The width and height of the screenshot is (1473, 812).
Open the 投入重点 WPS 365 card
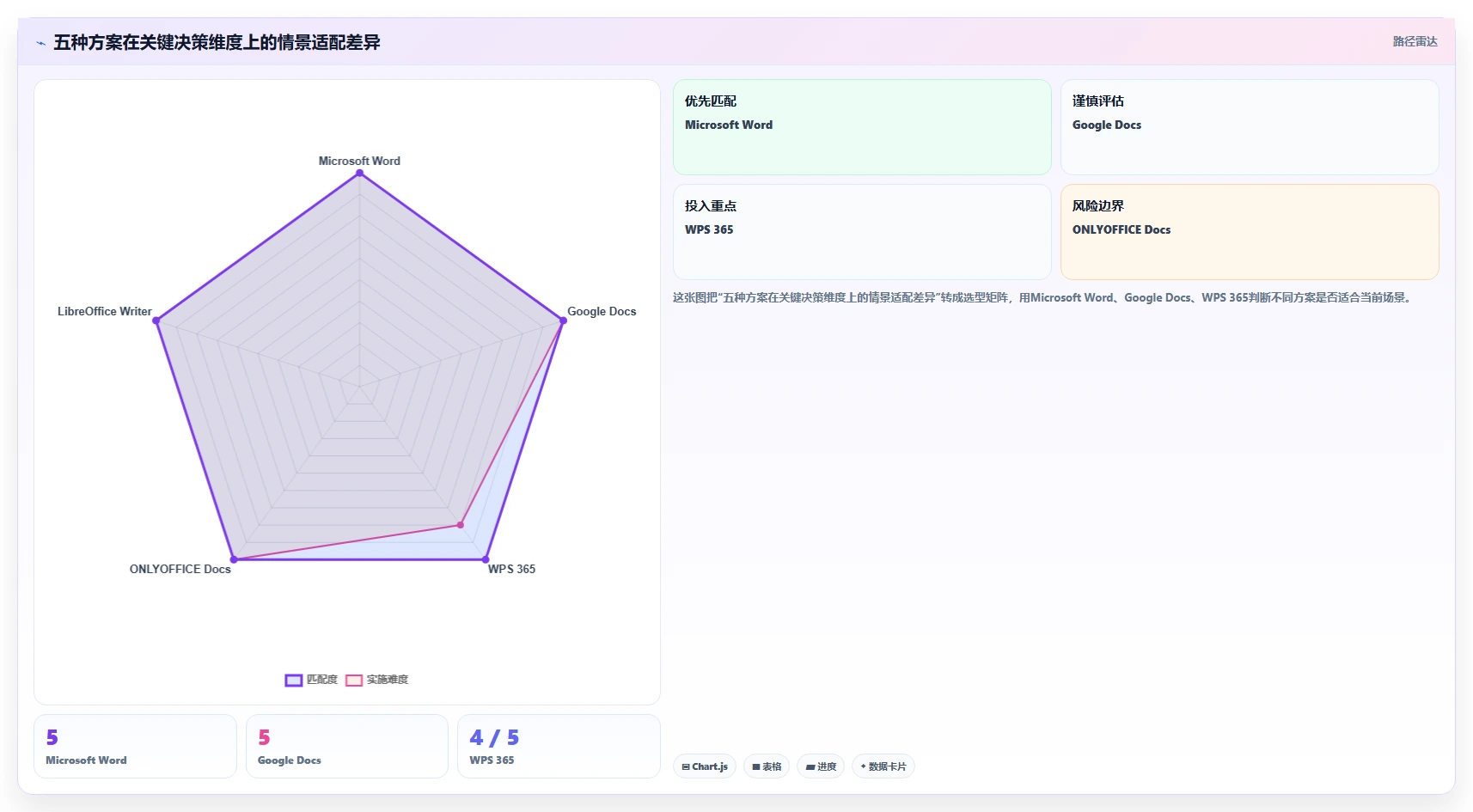(862, 232)
